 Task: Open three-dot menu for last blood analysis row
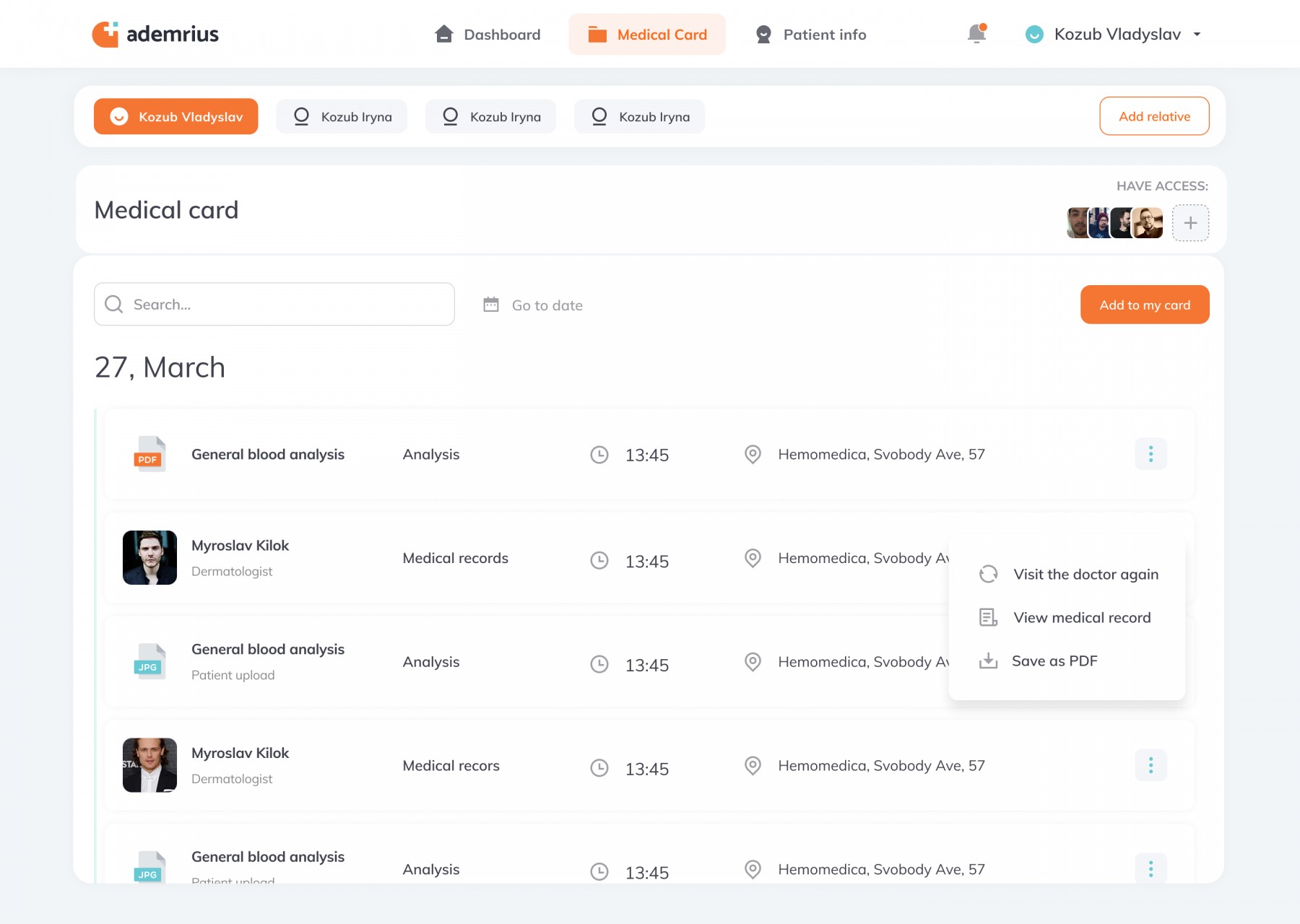[x=1150, y=868]
